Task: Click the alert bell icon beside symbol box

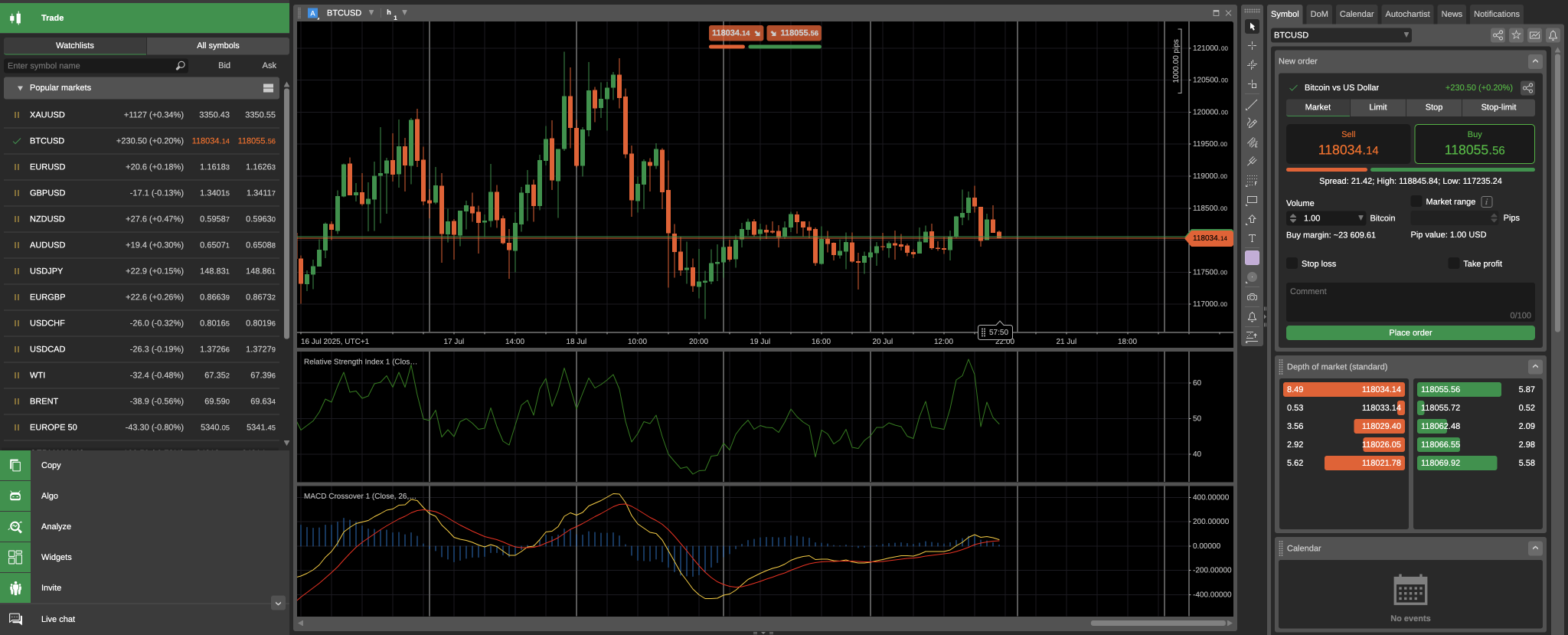Action: pos(1553,35)
